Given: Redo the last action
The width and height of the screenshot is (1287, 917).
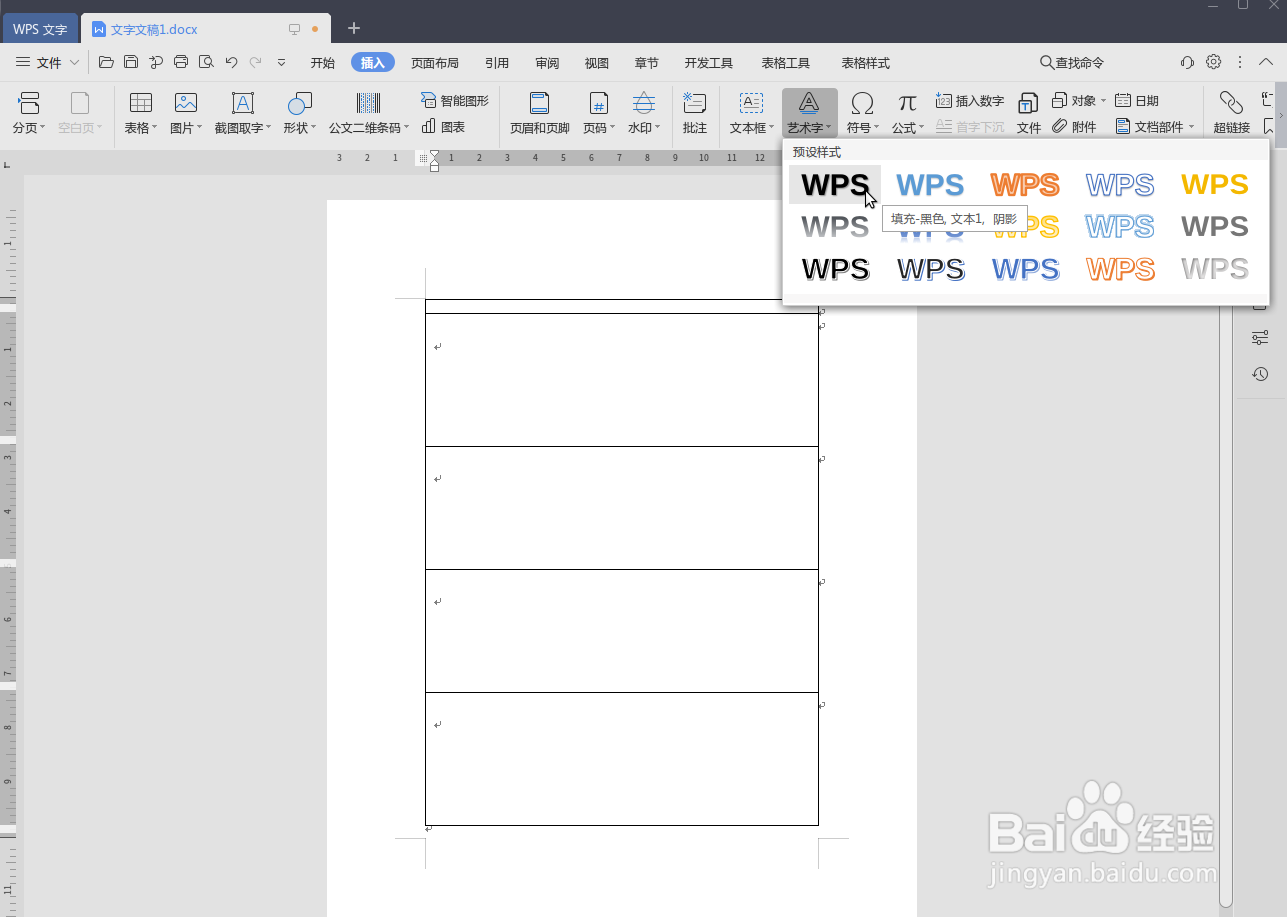Looking at the screenshot, I should pos(256,62).
